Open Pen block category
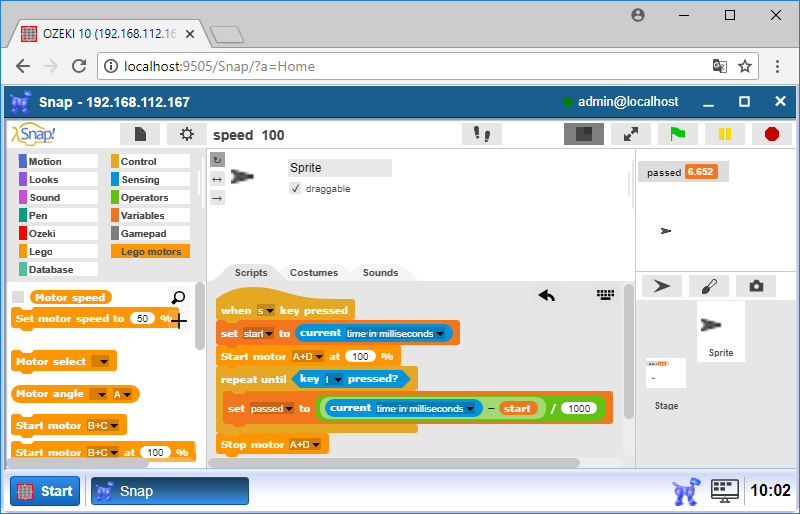This screenshot has height=514, width=800. pyautogui.click(x=58, y=215)
